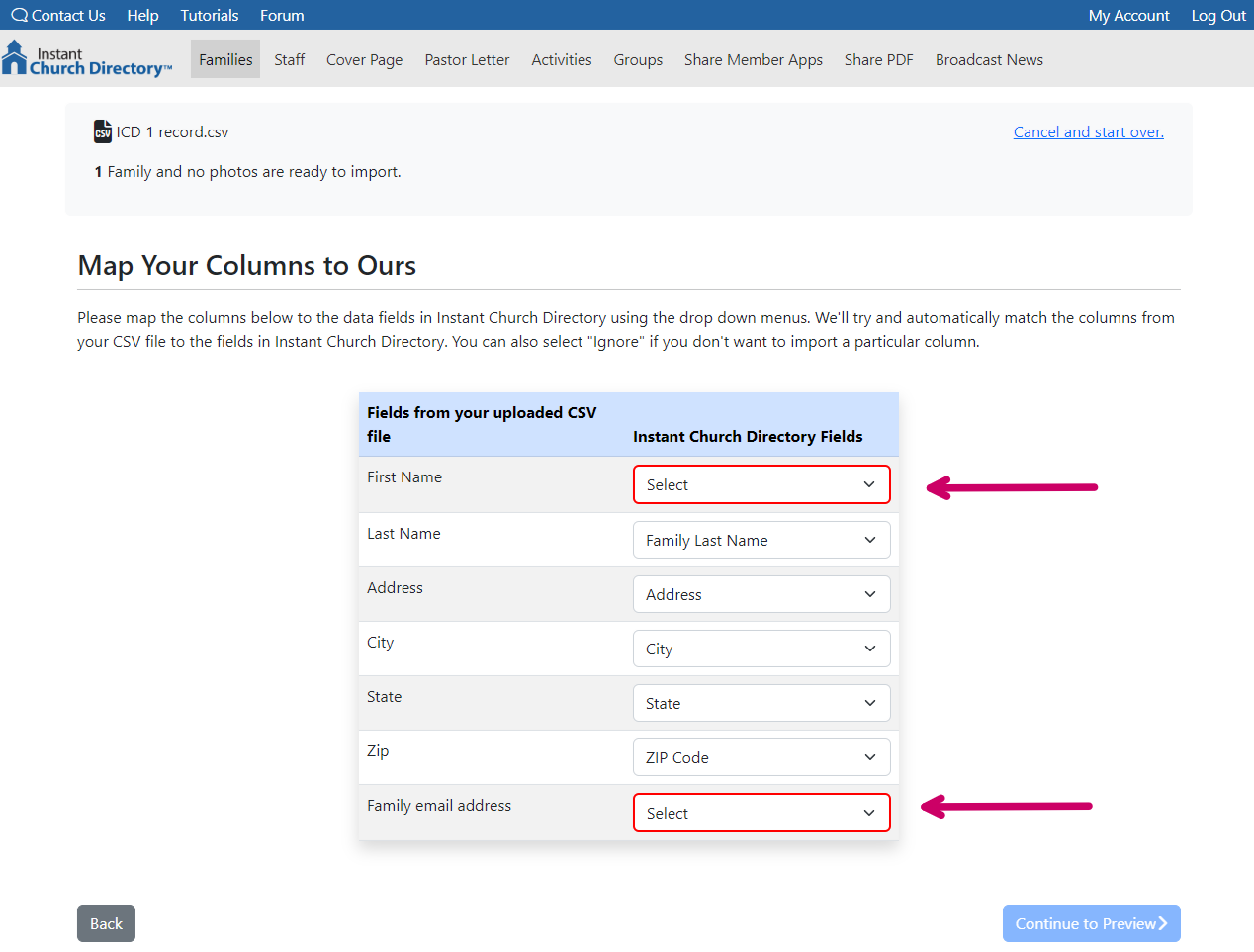
Task: Click the Back button
Action: coord(106,923)
